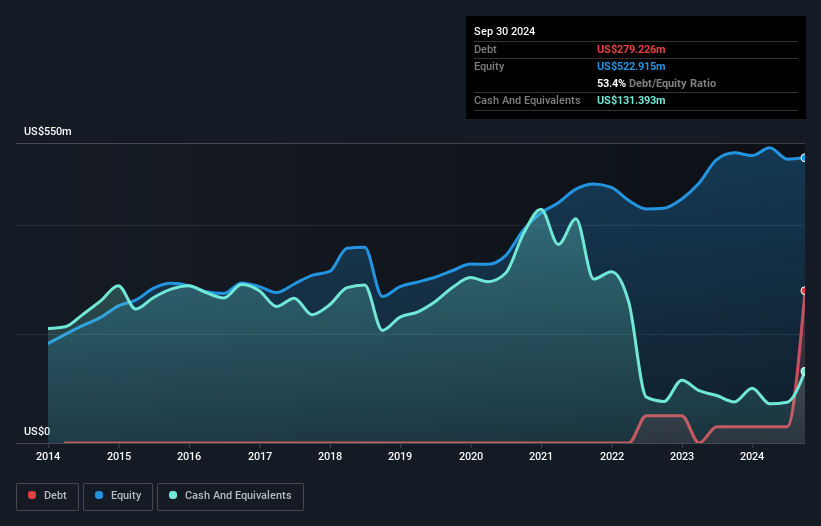821x526 pixels.
Task: Click the 2018 x-axis label
Action: (330, 456)
